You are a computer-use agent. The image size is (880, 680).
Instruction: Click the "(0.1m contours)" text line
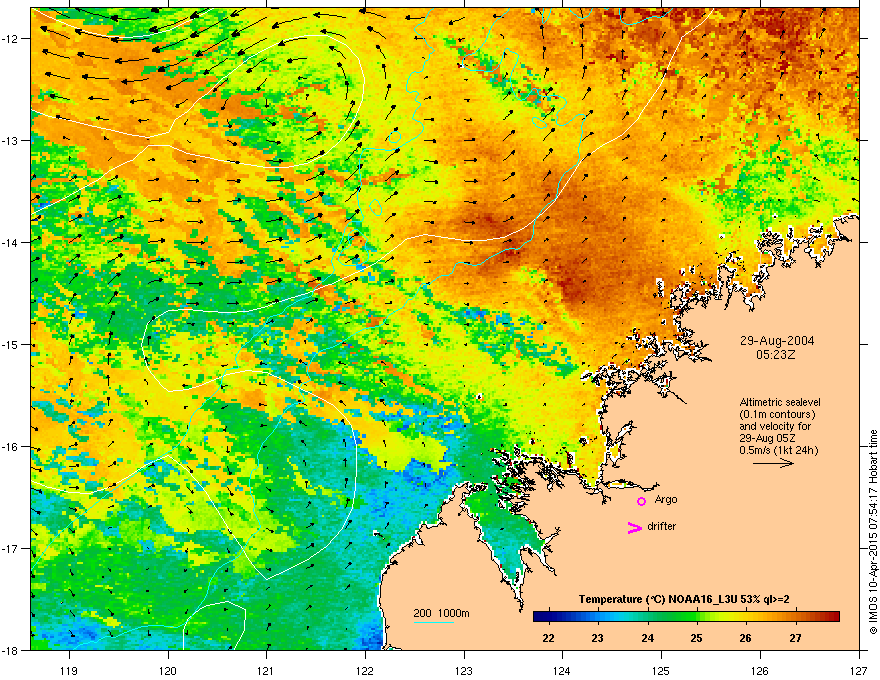point(777,414)
